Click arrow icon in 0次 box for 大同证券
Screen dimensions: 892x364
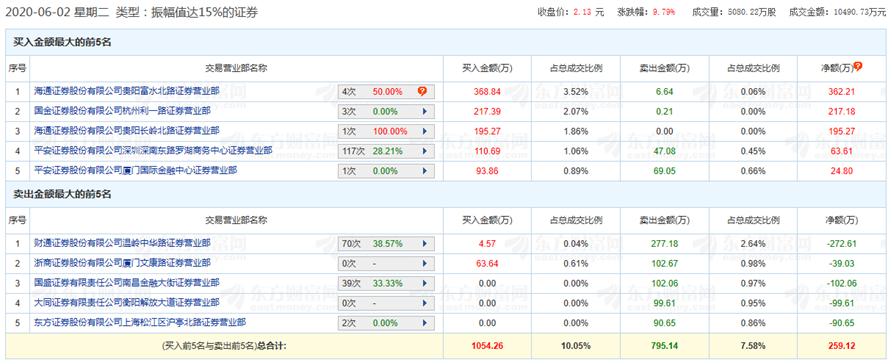(x=424, y=303)
